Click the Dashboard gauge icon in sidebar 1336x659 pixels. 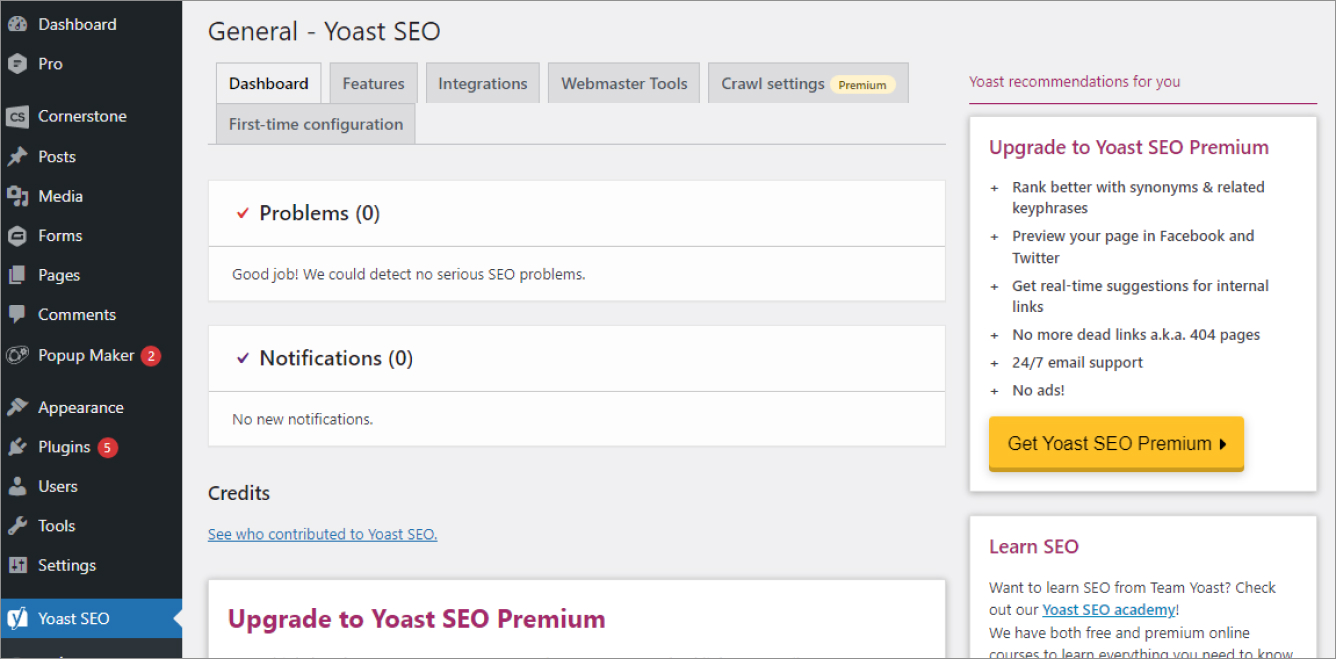click(17, 24)
